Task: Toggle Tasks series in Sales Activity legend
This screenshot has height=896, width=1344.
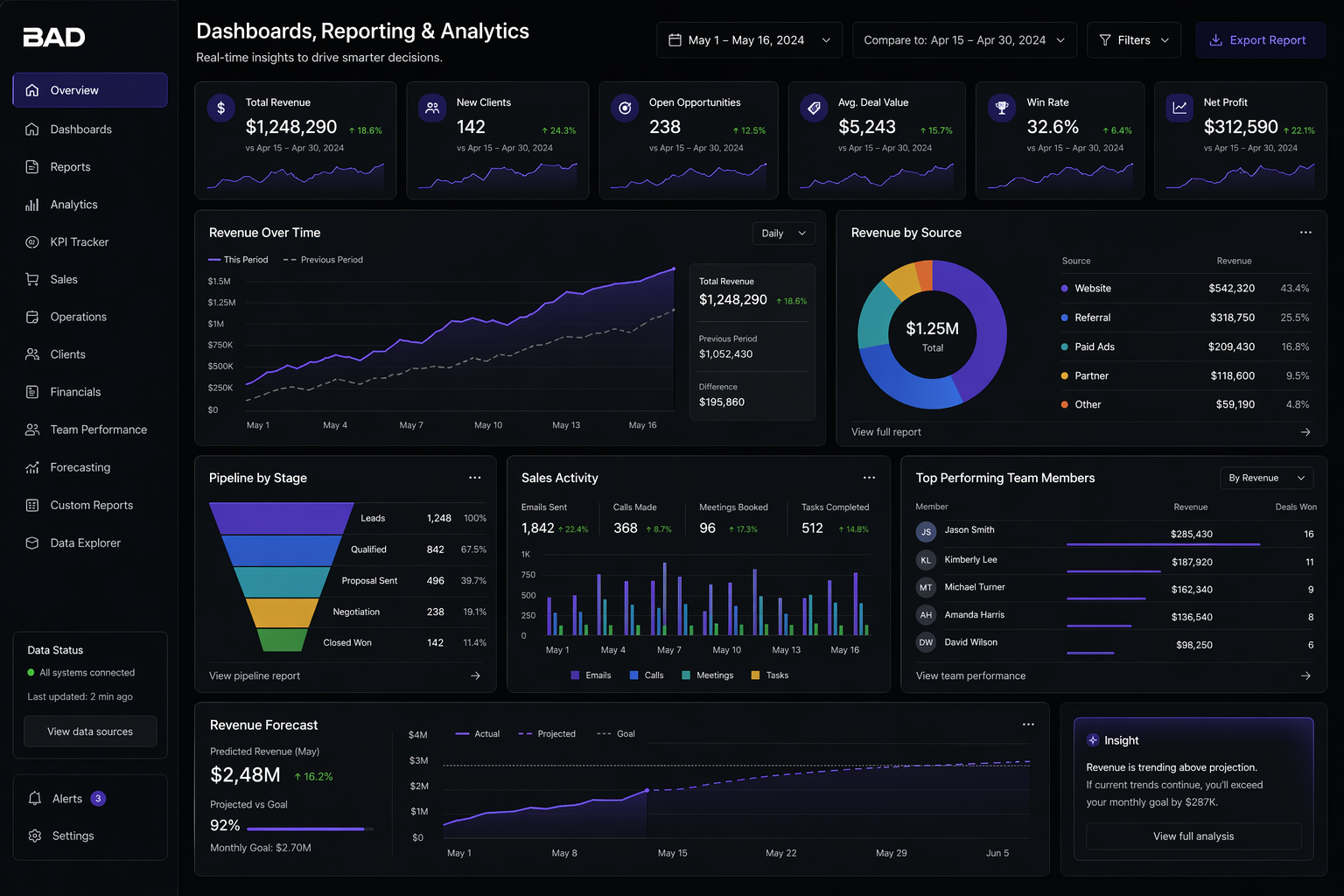Action: coord(770,675)
